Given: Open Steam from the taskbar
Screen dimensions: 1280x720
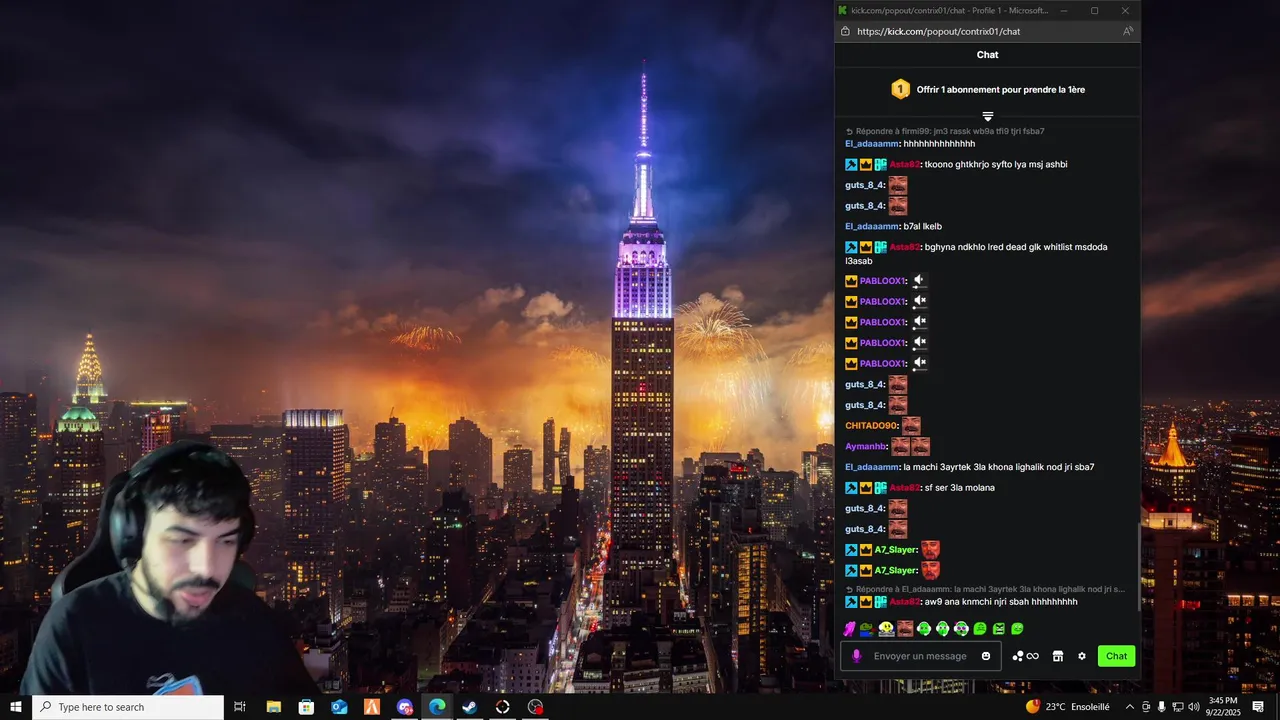Looking at the screenshot, I should click(469, 707).
